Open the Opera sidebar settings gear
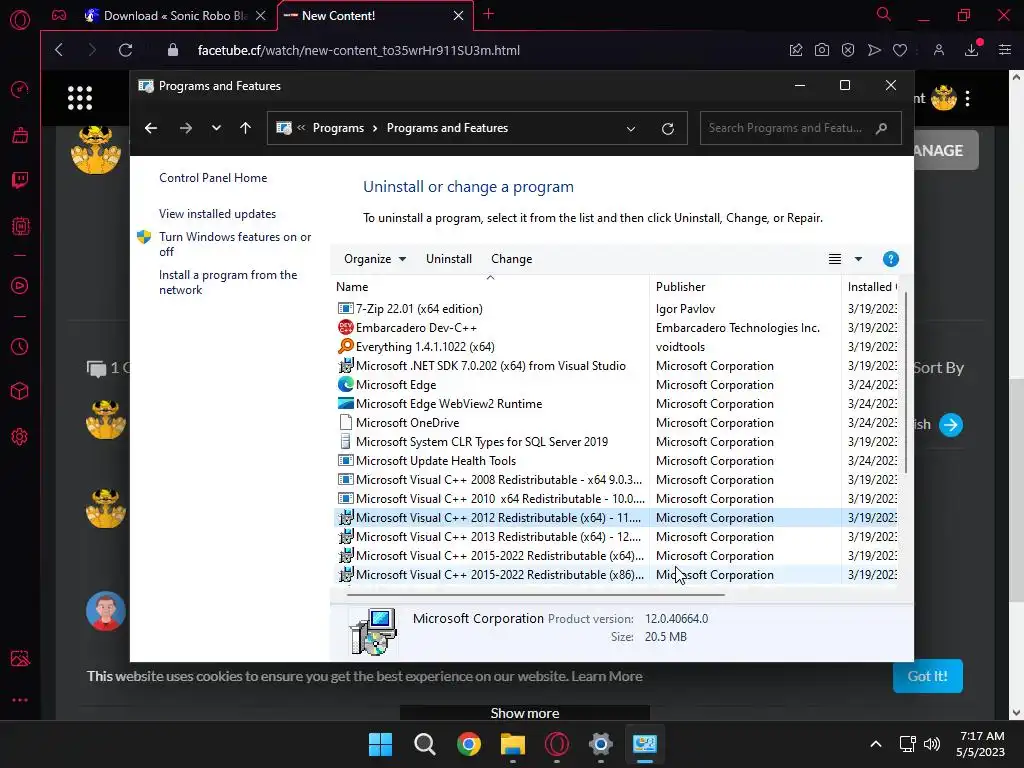 20,436
